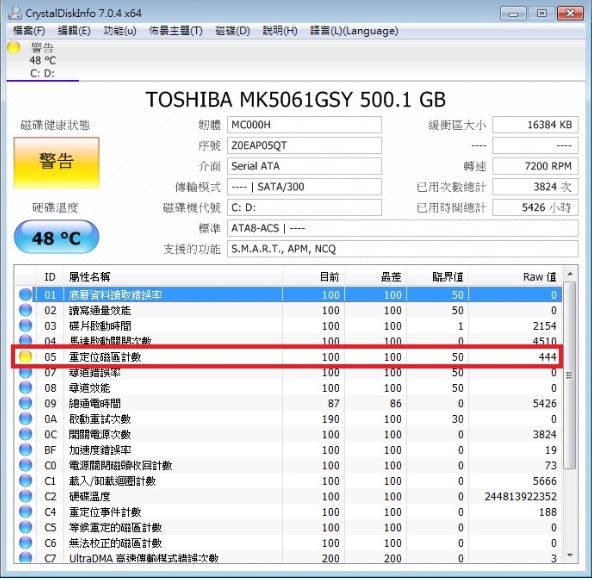Click the serial number field Z0EAP05QT

pos(304,145)
